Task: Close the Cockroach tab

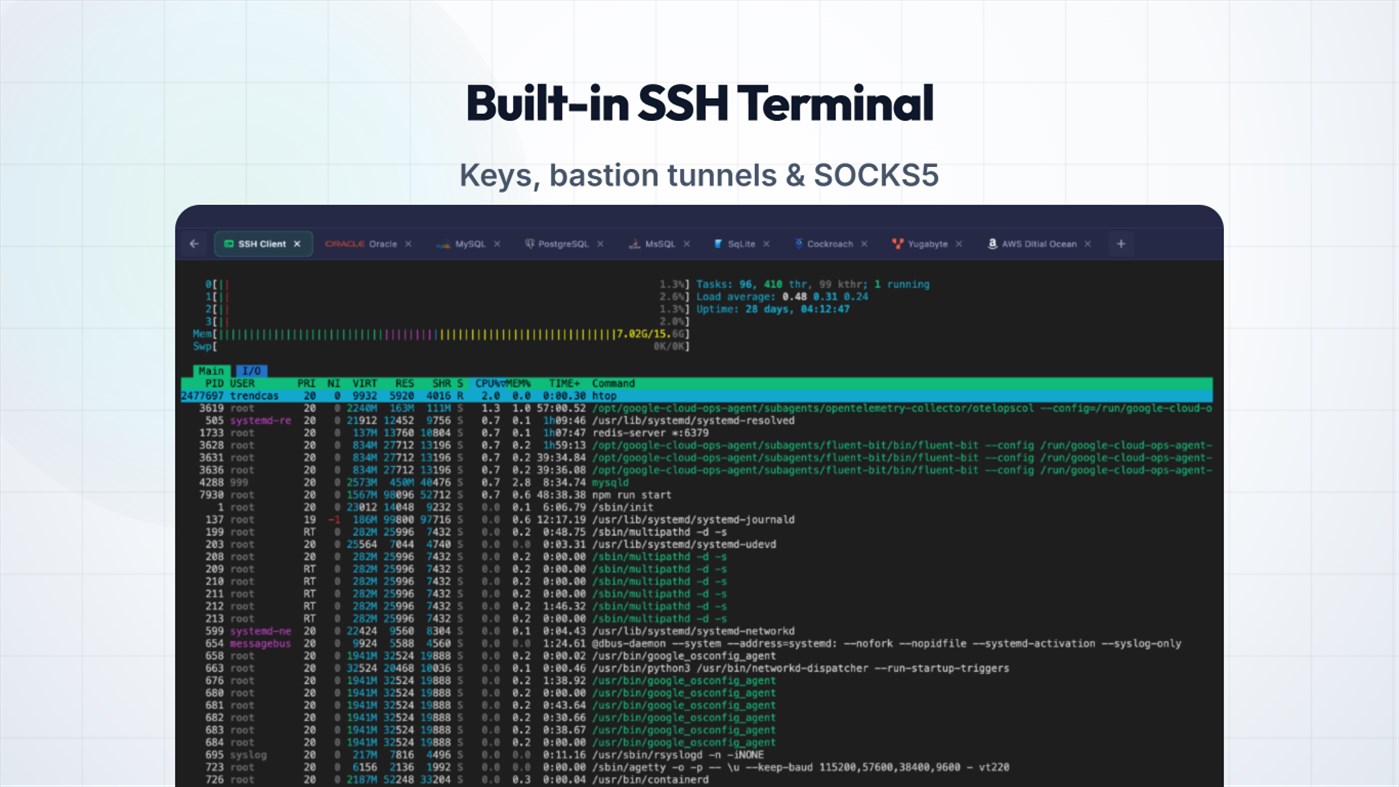Action: pyautogui.click(x=864, y=244)
